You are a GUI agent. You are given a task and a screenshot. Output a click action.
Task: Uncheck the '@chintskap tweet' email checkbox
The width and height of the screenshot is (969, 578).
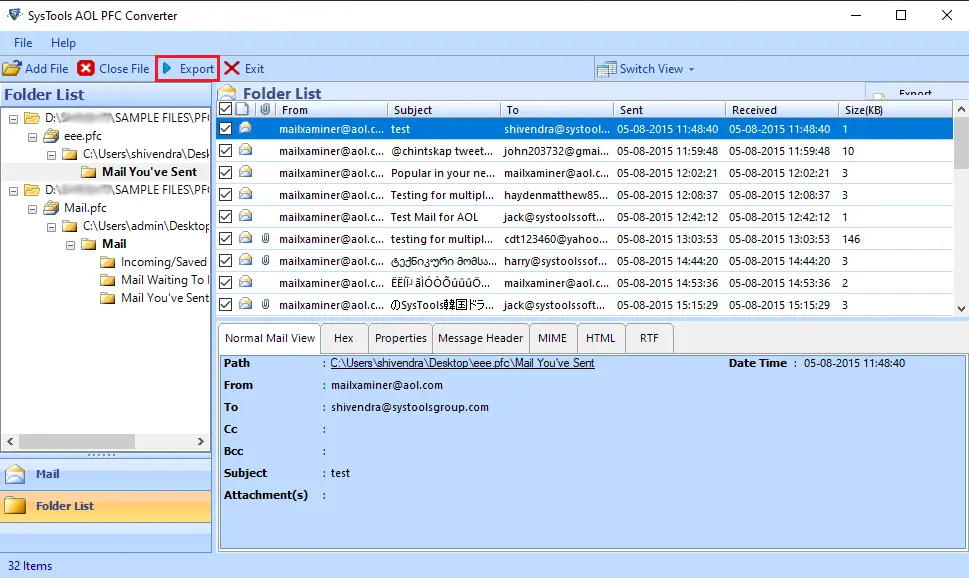coord(226,151)
